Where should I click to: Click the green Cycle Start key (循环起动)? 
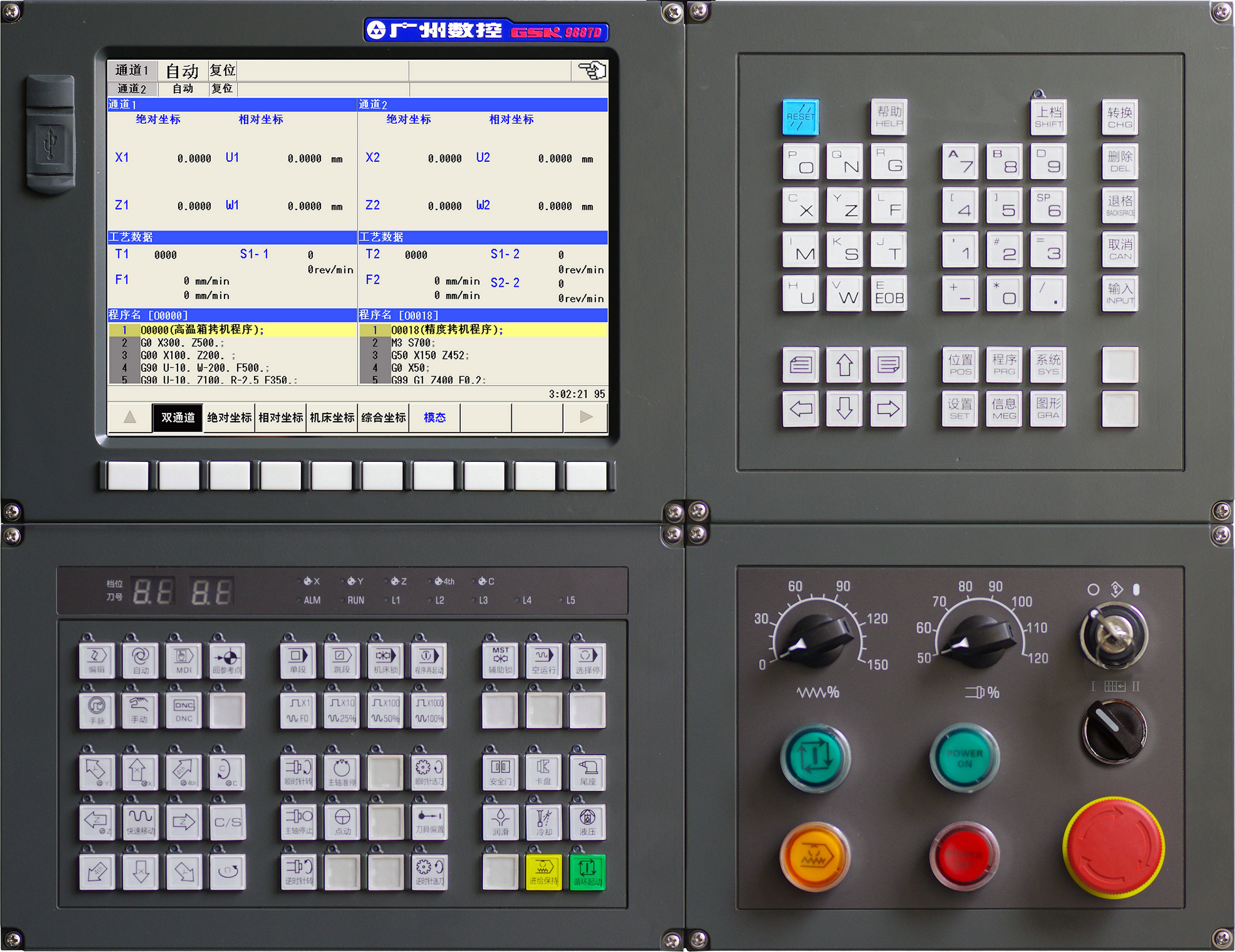click(x=587, y=872)
